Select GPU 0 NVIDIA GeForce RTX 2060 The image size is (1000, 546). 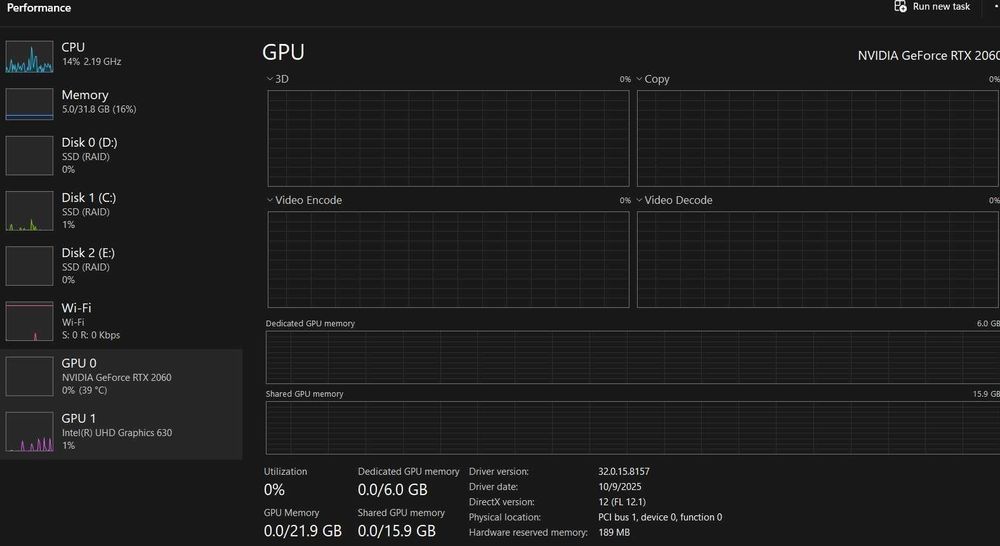coord(121,376)
